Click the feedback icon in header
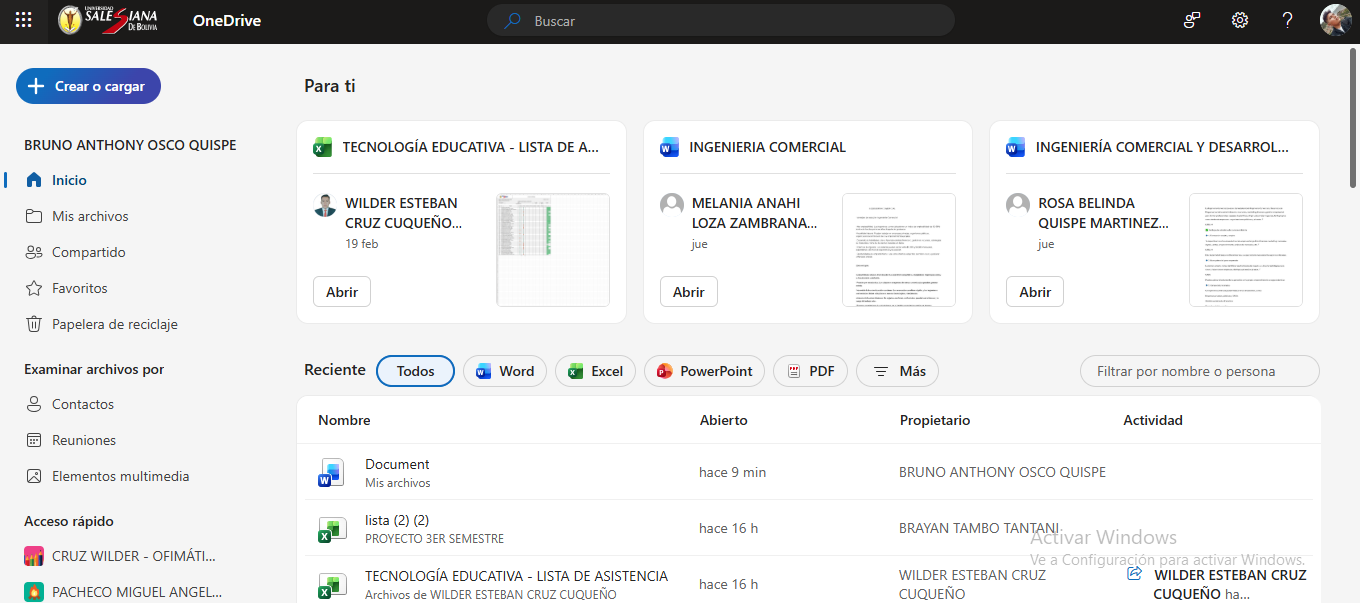This screenshot has height=603, width=1360. tap(1192, 20)
